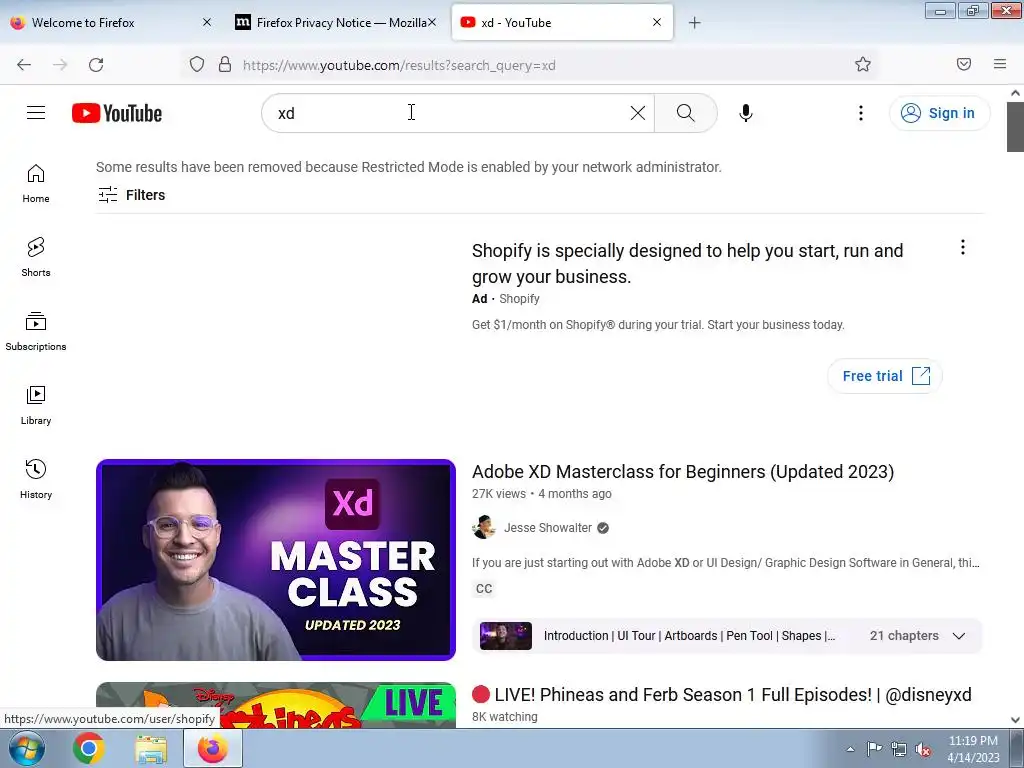Close the Welcome to Firefox tab
1024x768 pixels.
pyautogui.click(x=207, y=22)
